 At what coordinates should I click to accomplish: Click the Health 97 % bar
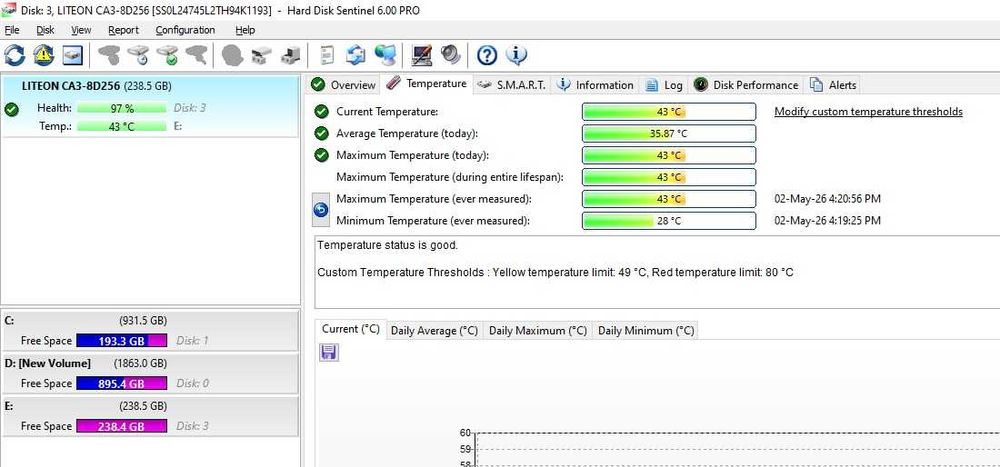[x=122, y=108]
